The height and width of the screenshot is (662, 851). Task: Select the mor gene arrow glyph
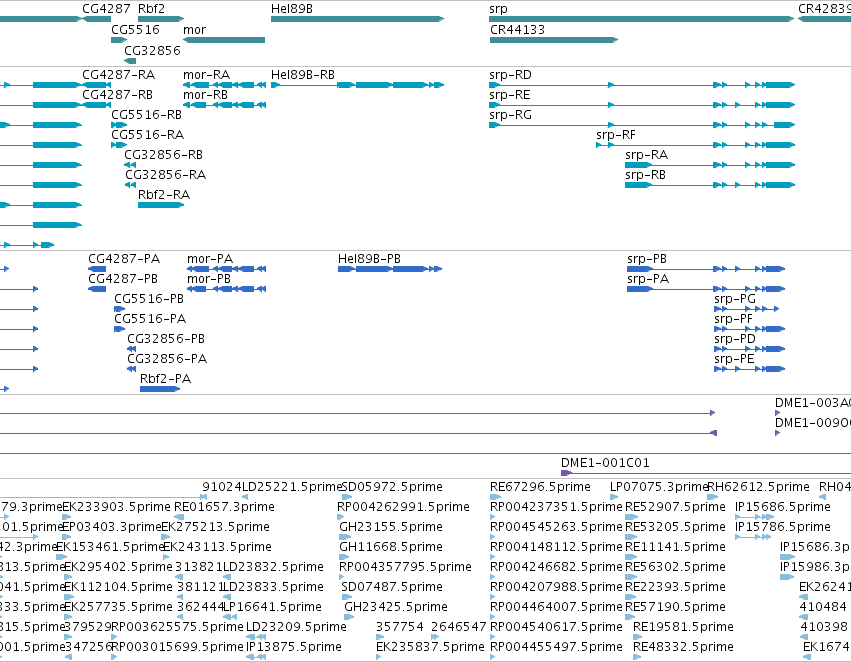coord(224,40)
